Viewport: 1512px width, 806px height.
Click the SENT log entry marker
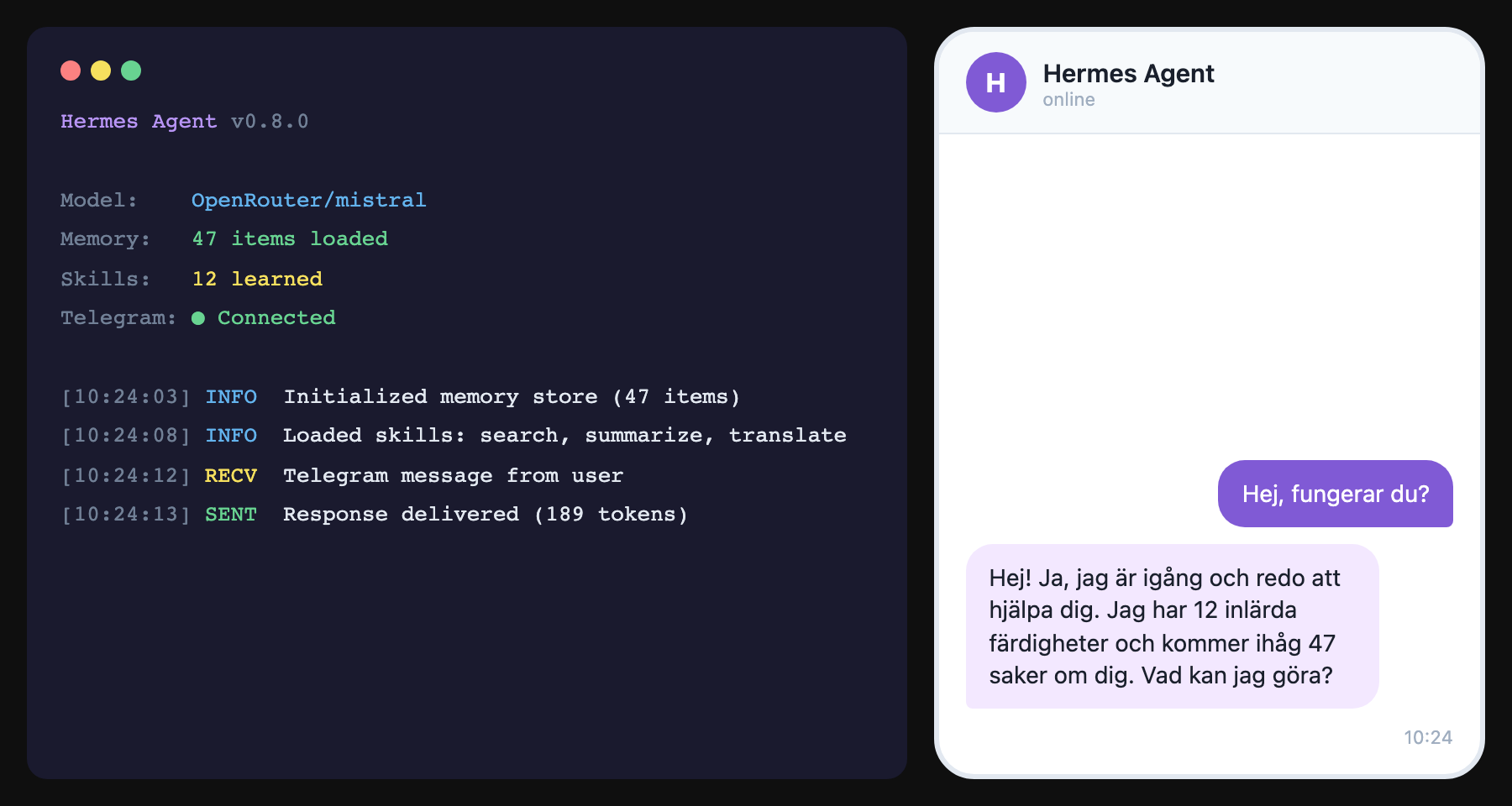230,514
